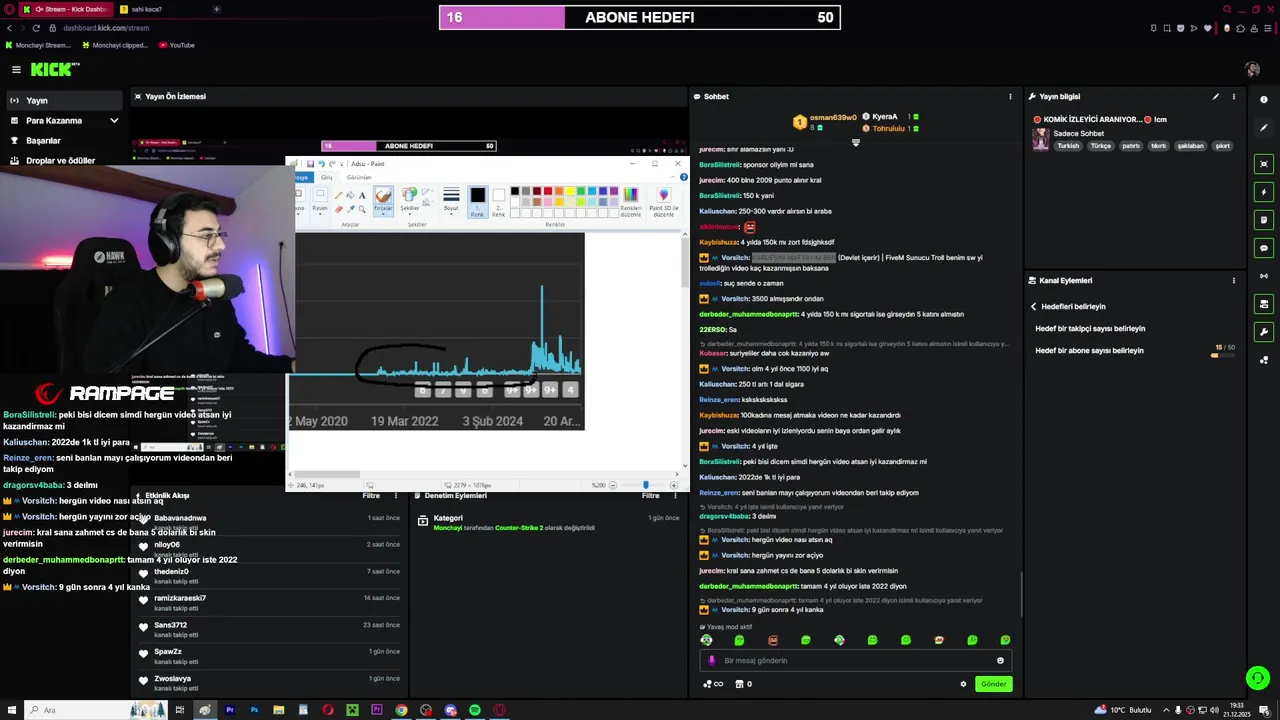Viewport: 1280px width, 720px height.
Task: Toggle lightning activity feed icon in sidebar
Action: coord(1264,192)
